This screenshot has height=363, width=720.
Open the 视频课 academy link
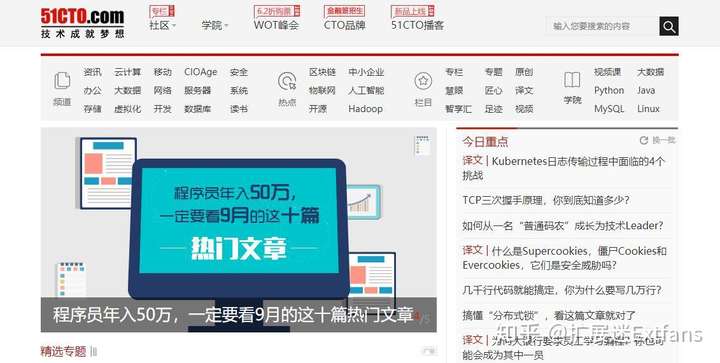click(608, 72)
